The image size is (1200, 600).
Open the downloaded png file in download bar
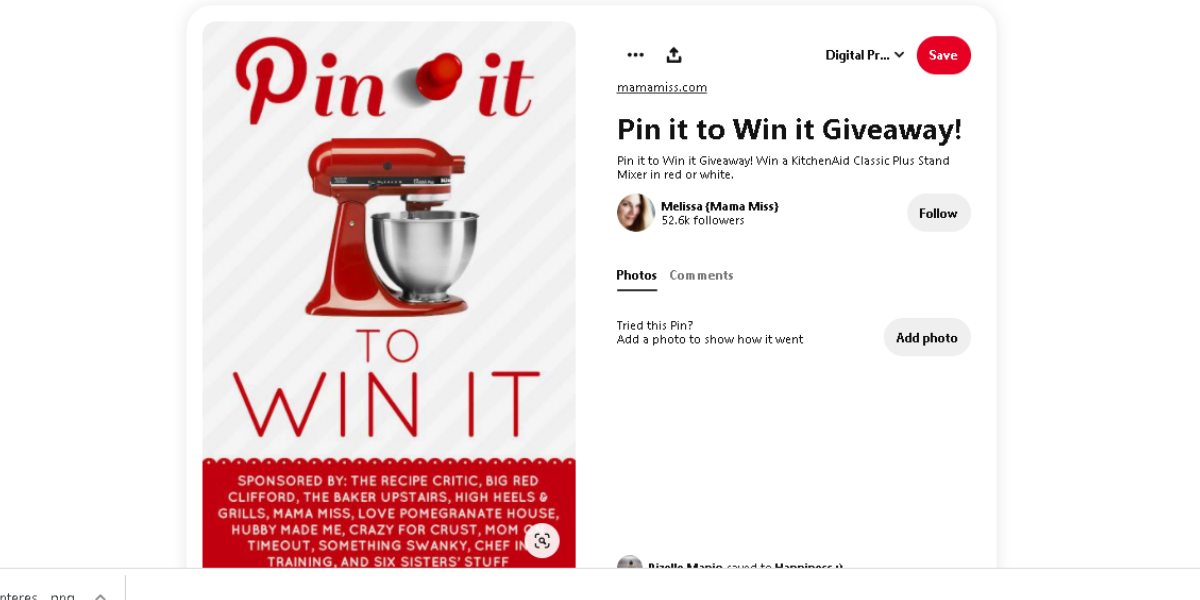[x=38, y=596]
